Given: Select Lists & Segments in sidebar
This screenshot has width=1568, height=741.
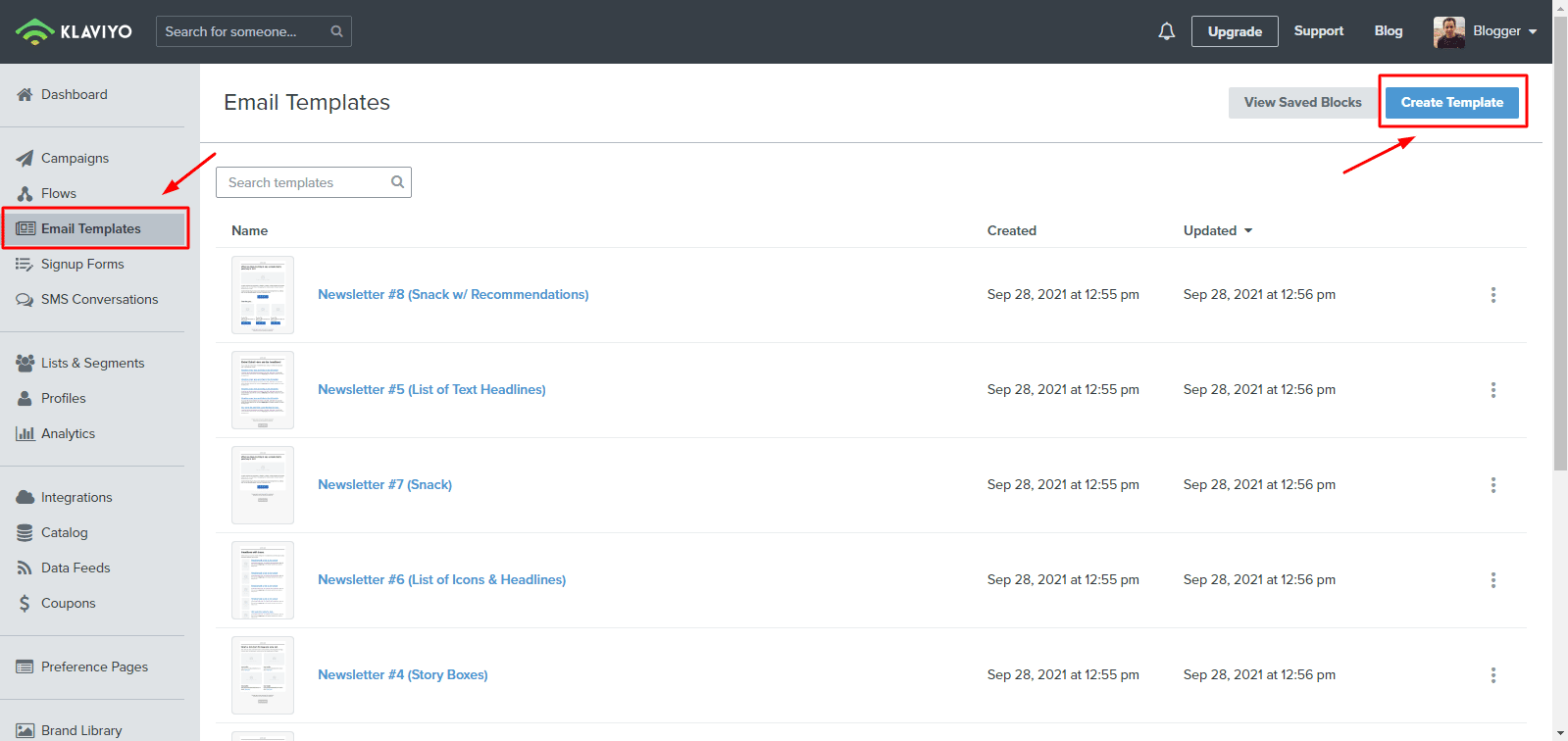Looking at the screenshot, I should tap(92, 363).
